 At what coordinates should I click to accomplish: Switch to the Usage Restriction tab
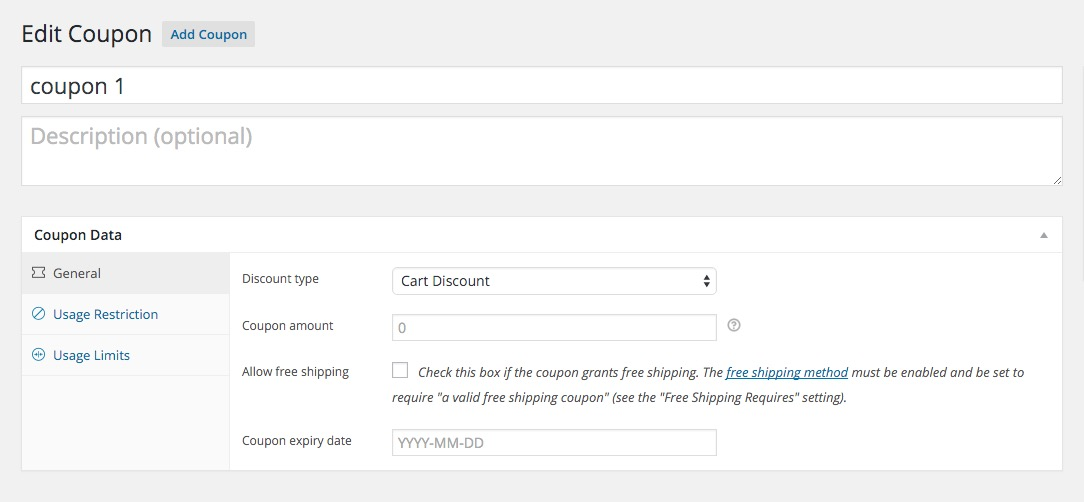[105, 314]
